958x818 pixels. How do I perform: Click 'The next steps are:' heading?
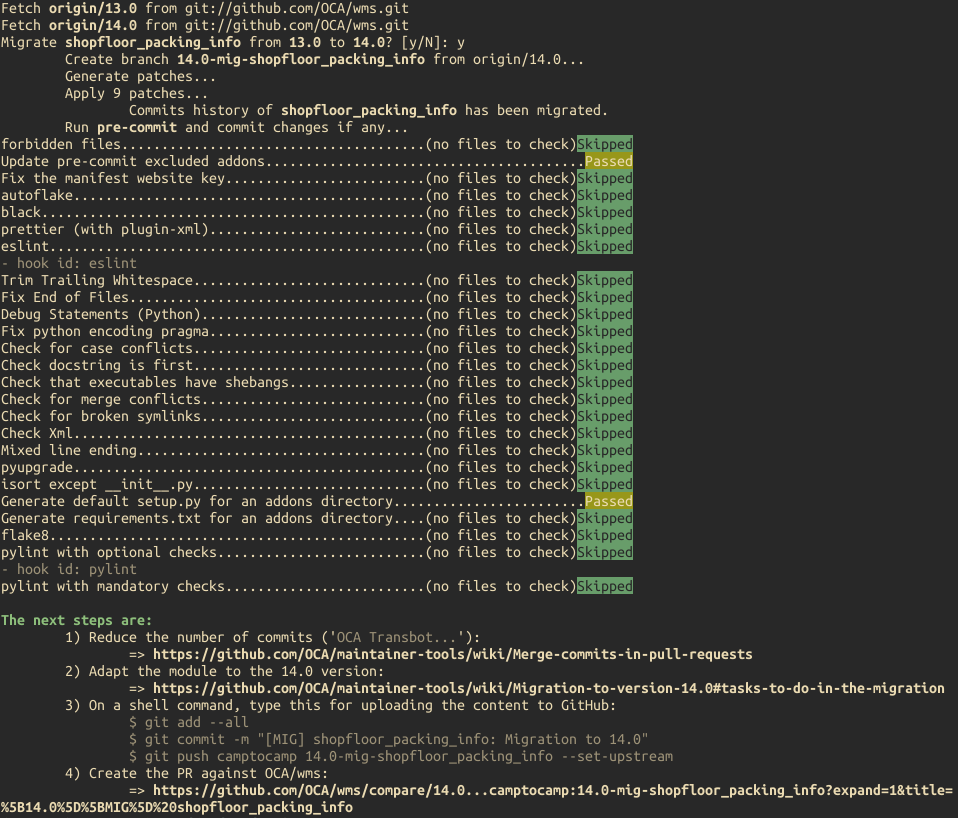pos(76,620)
